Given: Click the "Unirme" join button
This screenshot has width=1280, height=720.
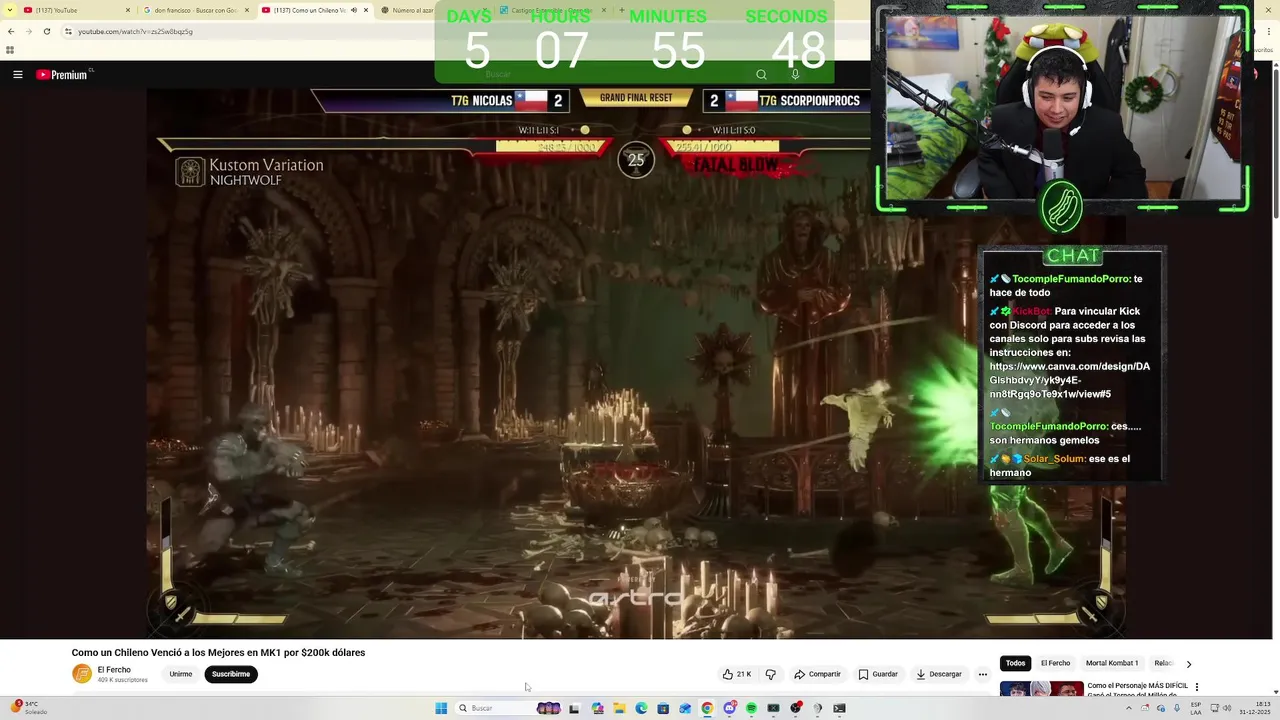Looking at the screenshot, I should [181, 674].
